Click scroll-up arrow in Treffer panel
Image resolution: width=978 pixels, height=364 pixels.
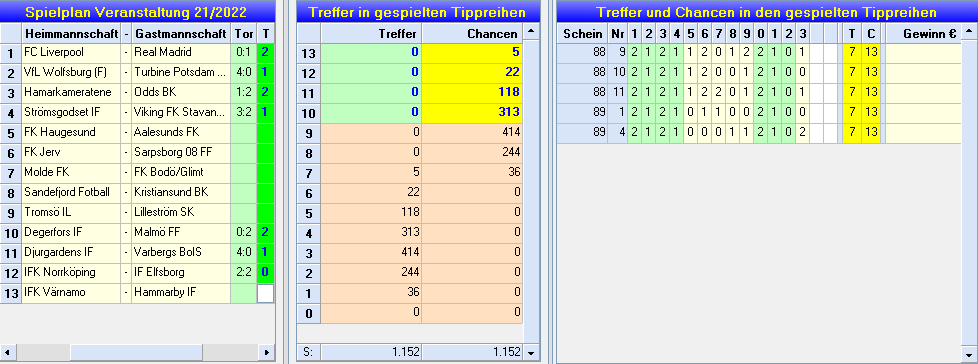(x=531, y=31)
